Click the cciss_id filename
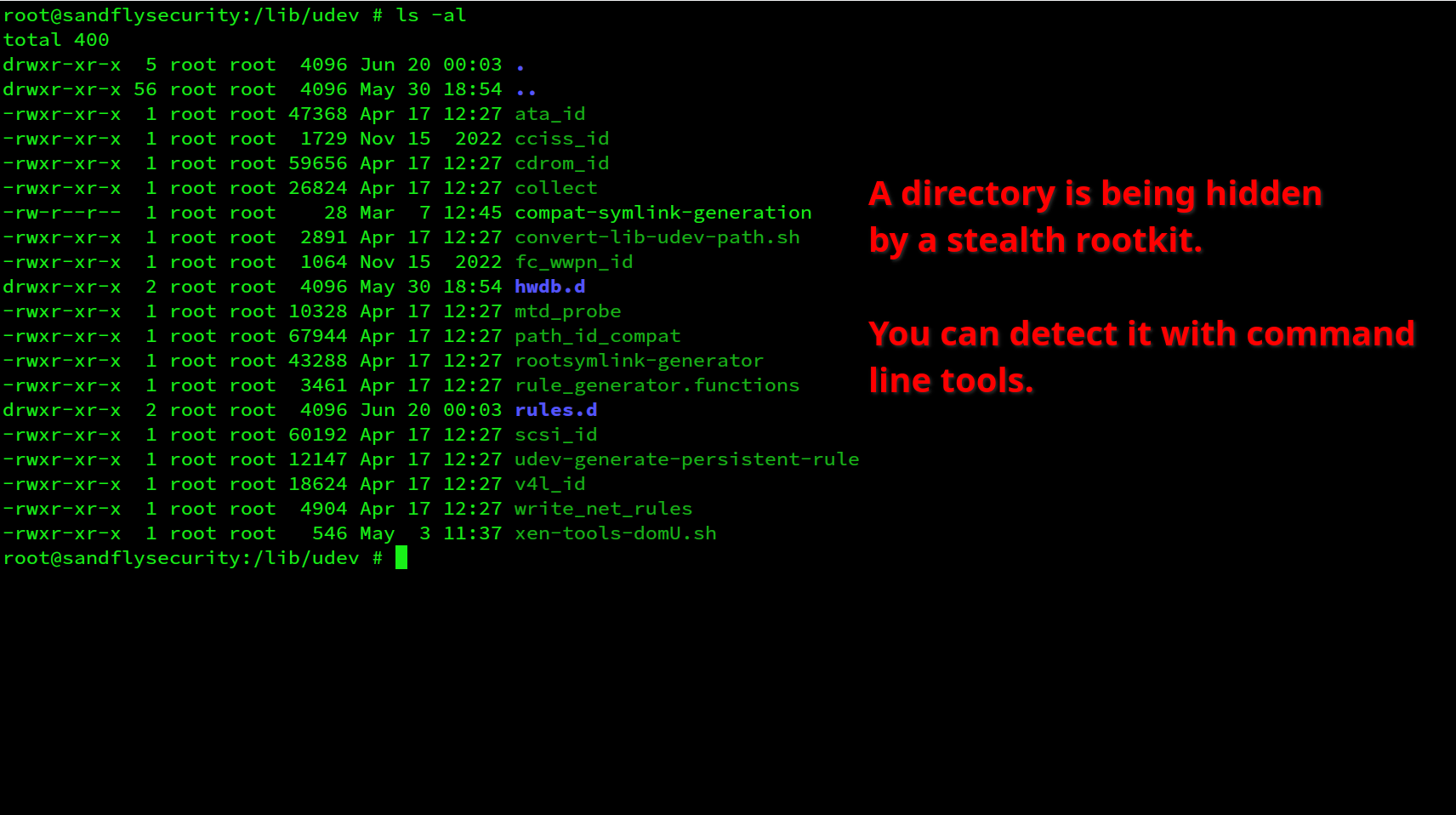 pyautogui.click(x=560, y=138)
